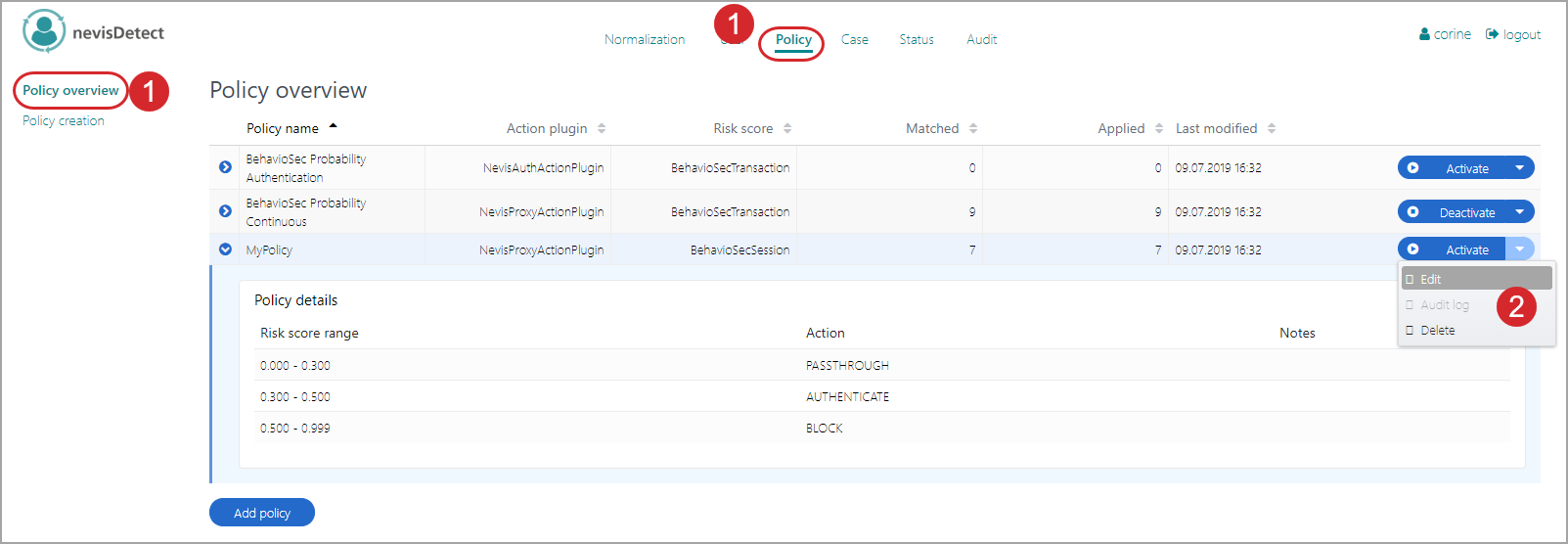Select Delete in the policy dropdown menu
The width and height of the screenshot is (1568, 544).
[1437, 331]
